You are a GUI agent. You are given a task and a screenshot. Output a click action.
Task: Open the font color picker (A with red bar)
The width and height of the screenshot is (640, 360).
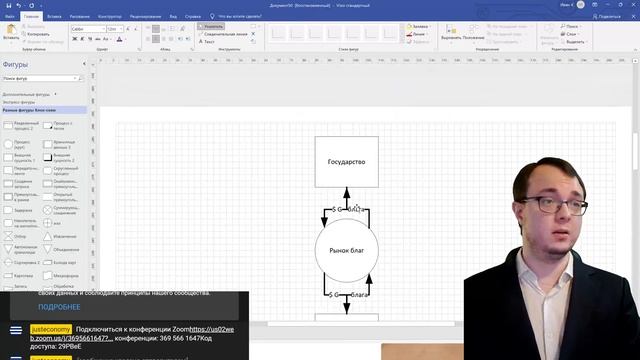click(120, 39)
